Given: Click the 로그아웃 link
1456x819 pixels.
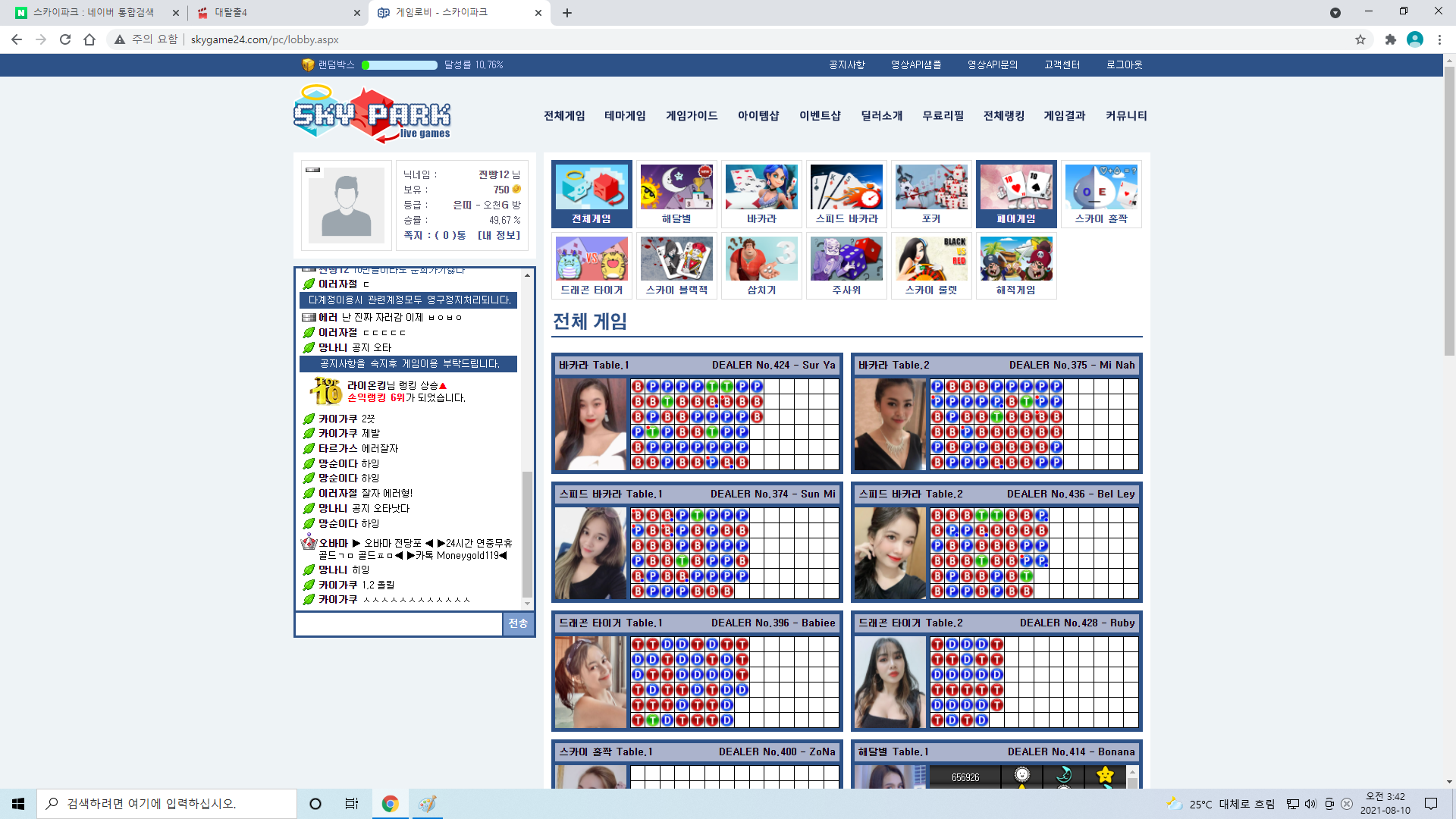Looking at the screenshot, I should tap(1124, 65).
